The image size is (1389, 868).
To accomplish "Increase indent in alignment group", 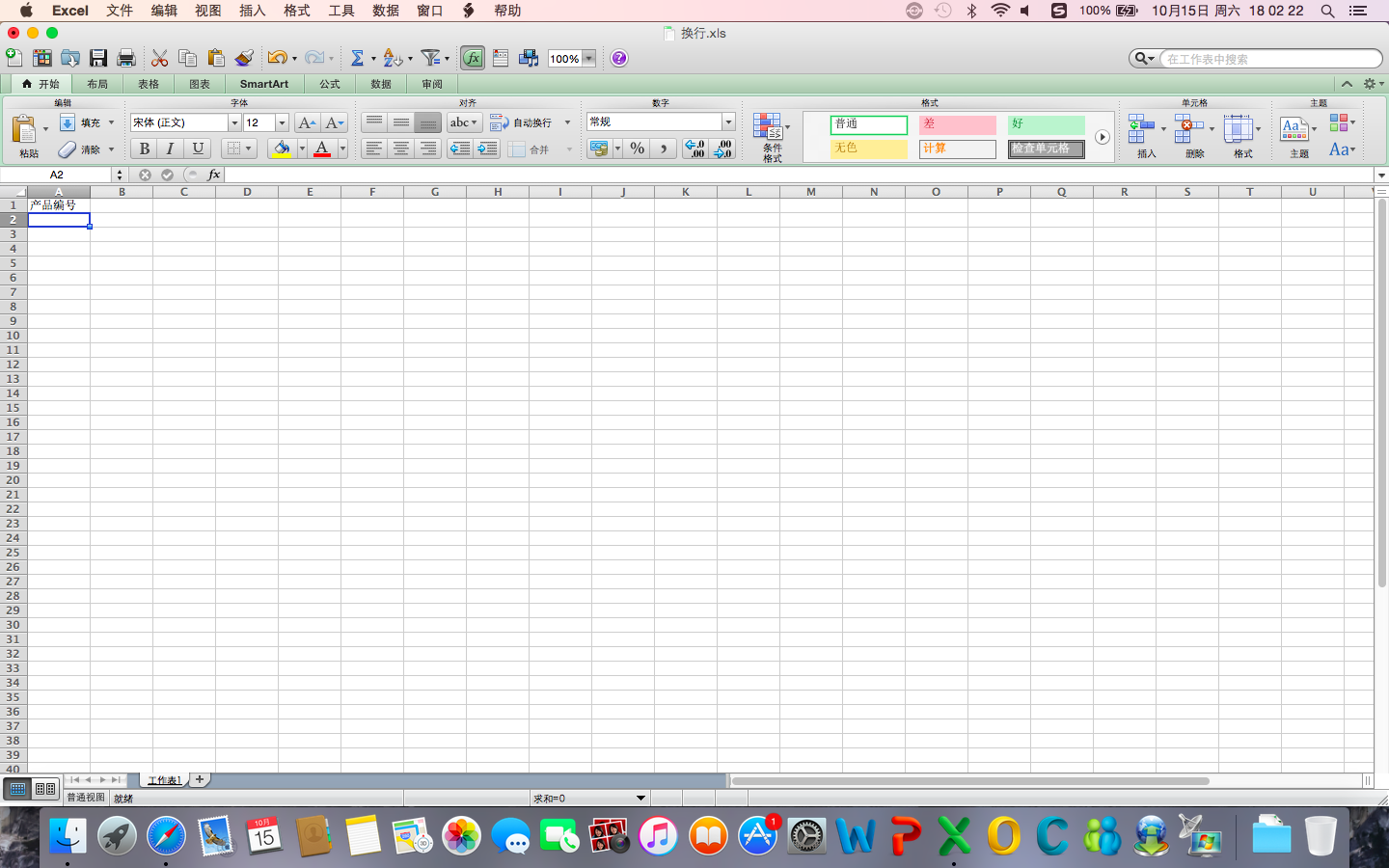I will tap(487, 149).
